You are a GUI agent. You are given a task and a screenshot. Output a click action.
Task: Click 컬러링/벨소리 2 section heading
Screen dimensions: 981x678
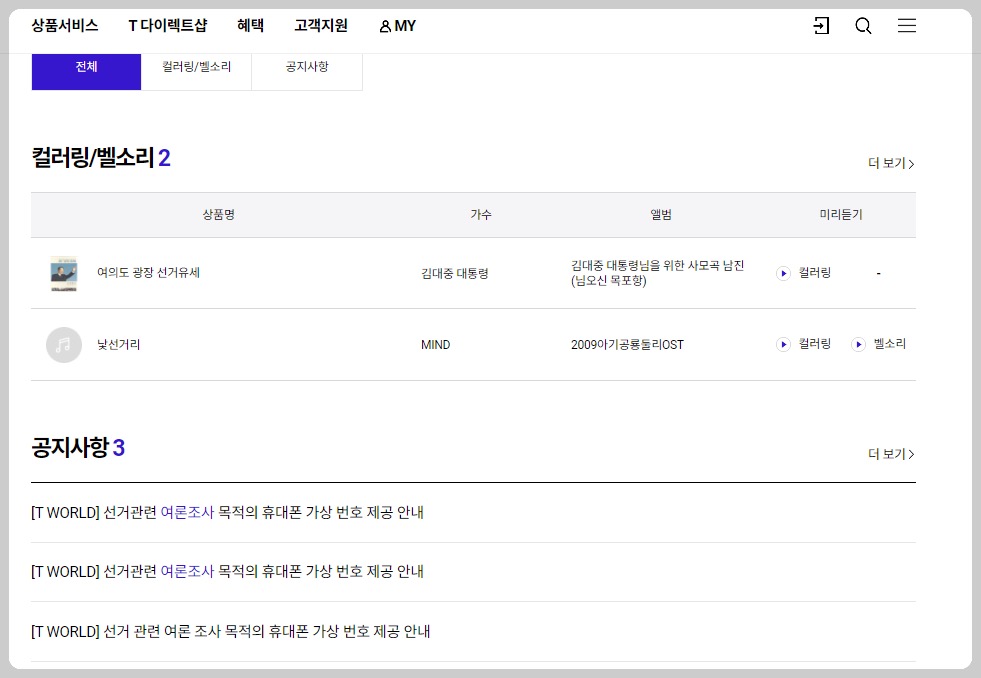[x=101, y=158]
